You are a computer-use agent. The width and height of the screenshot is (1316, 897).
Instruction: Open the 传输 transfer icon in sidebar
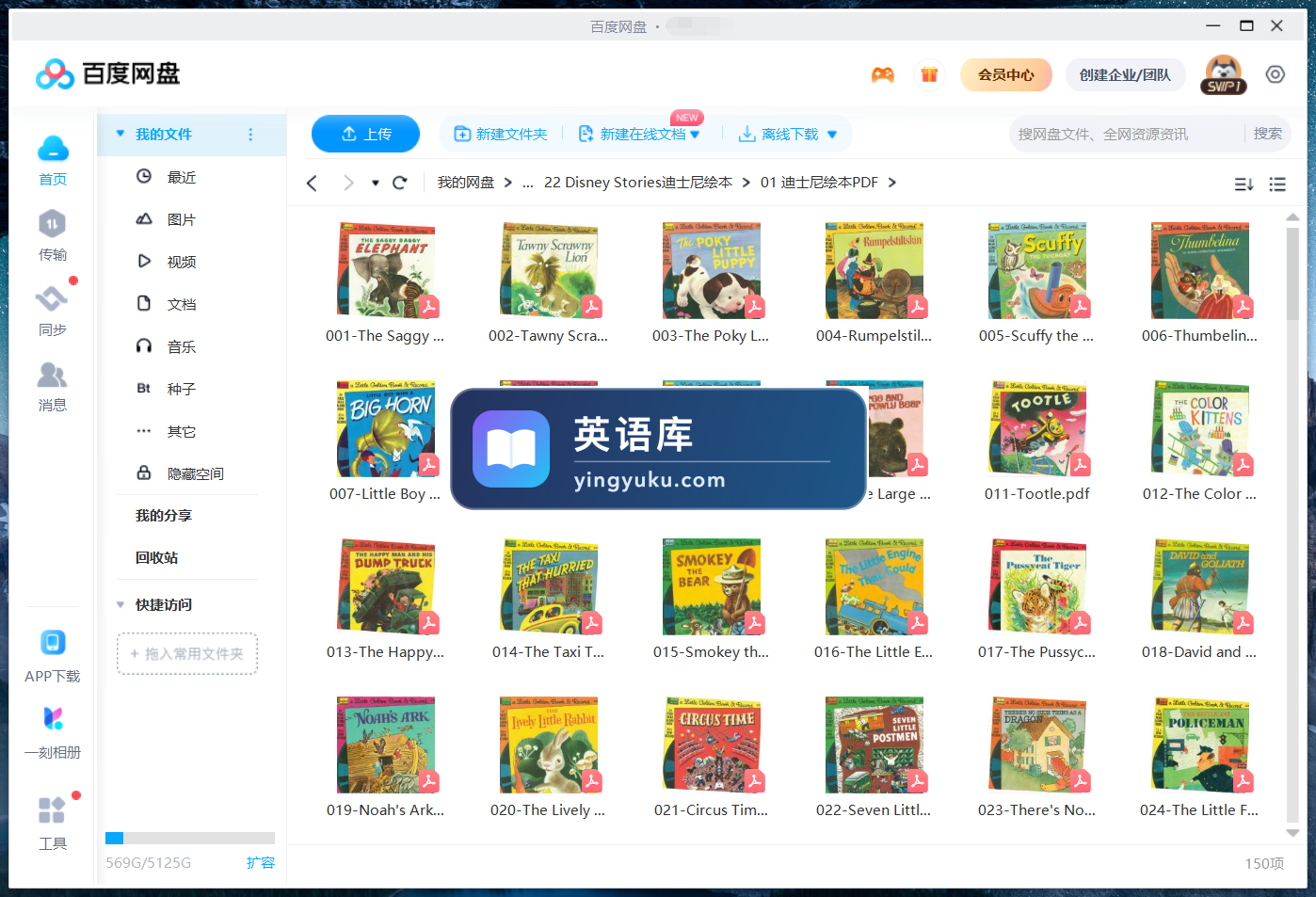[x=53, y=224]
